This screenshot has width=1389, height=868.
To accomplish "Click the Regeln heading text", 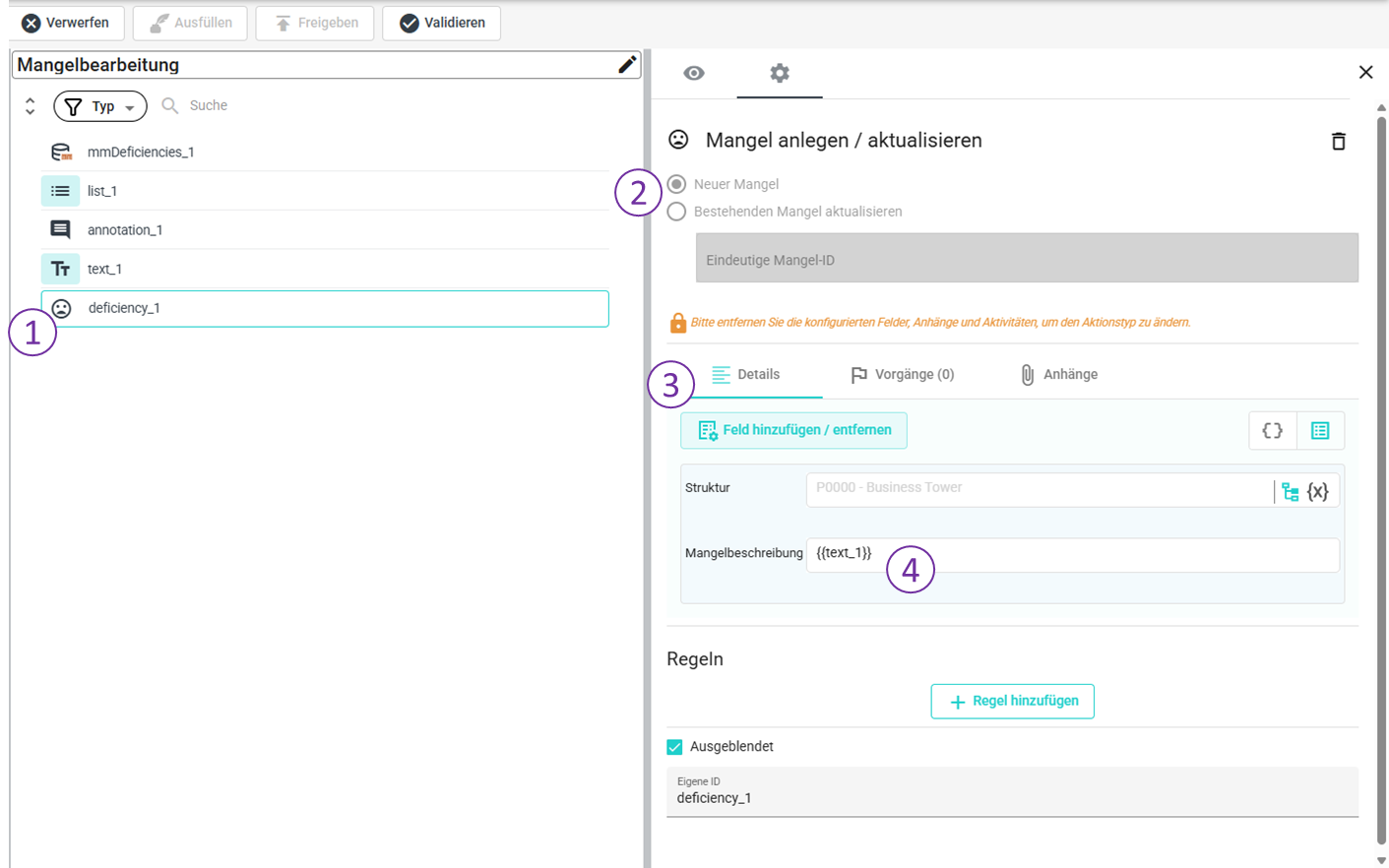I will 695,659.
